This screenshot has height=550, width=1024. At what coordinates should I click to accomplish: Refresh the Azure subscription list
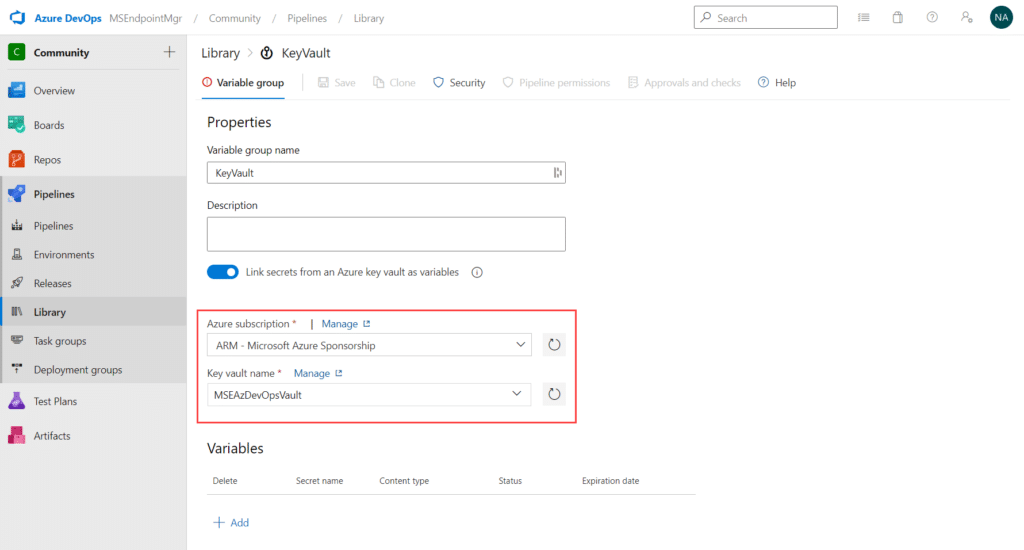[x=554, y=345]
